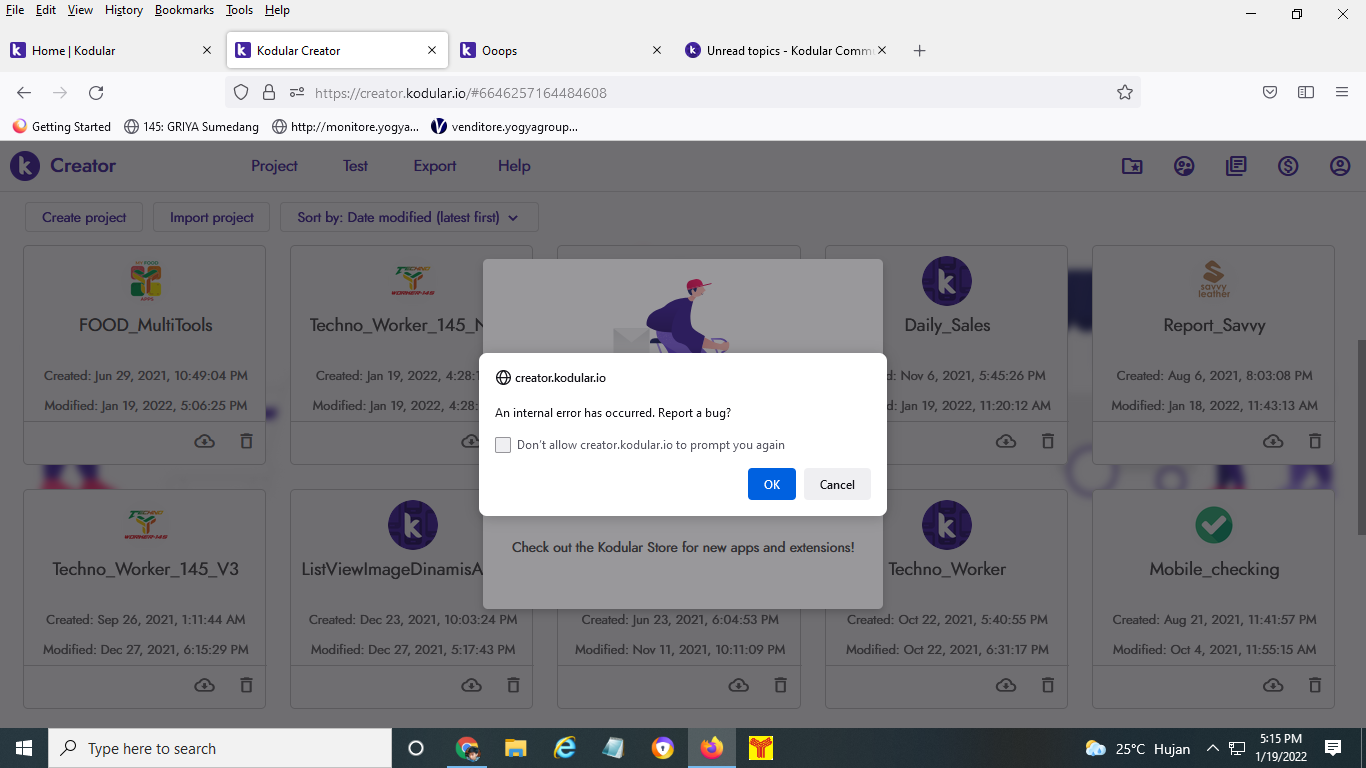1366x768 pixels.
Task: Open the Export menu in Creator
Action: tap(435, 166)
